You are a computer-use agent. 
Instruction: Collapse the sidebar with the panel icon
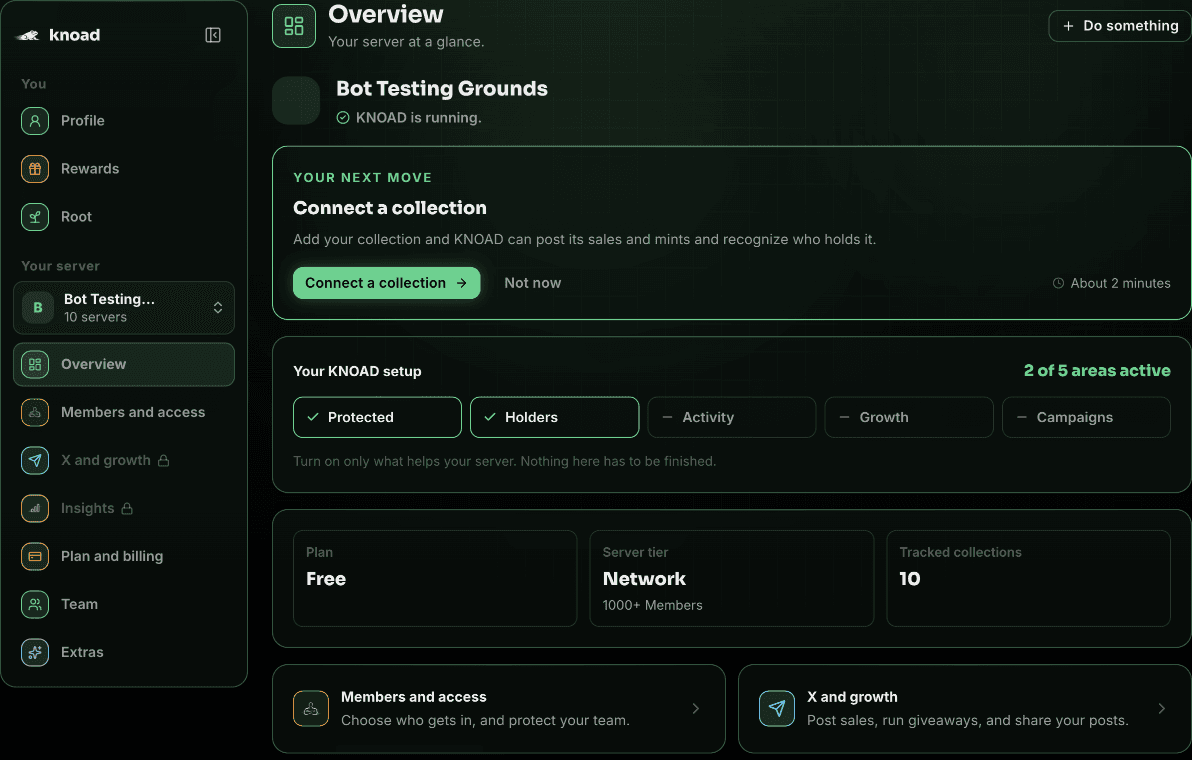tap(213, 35)
